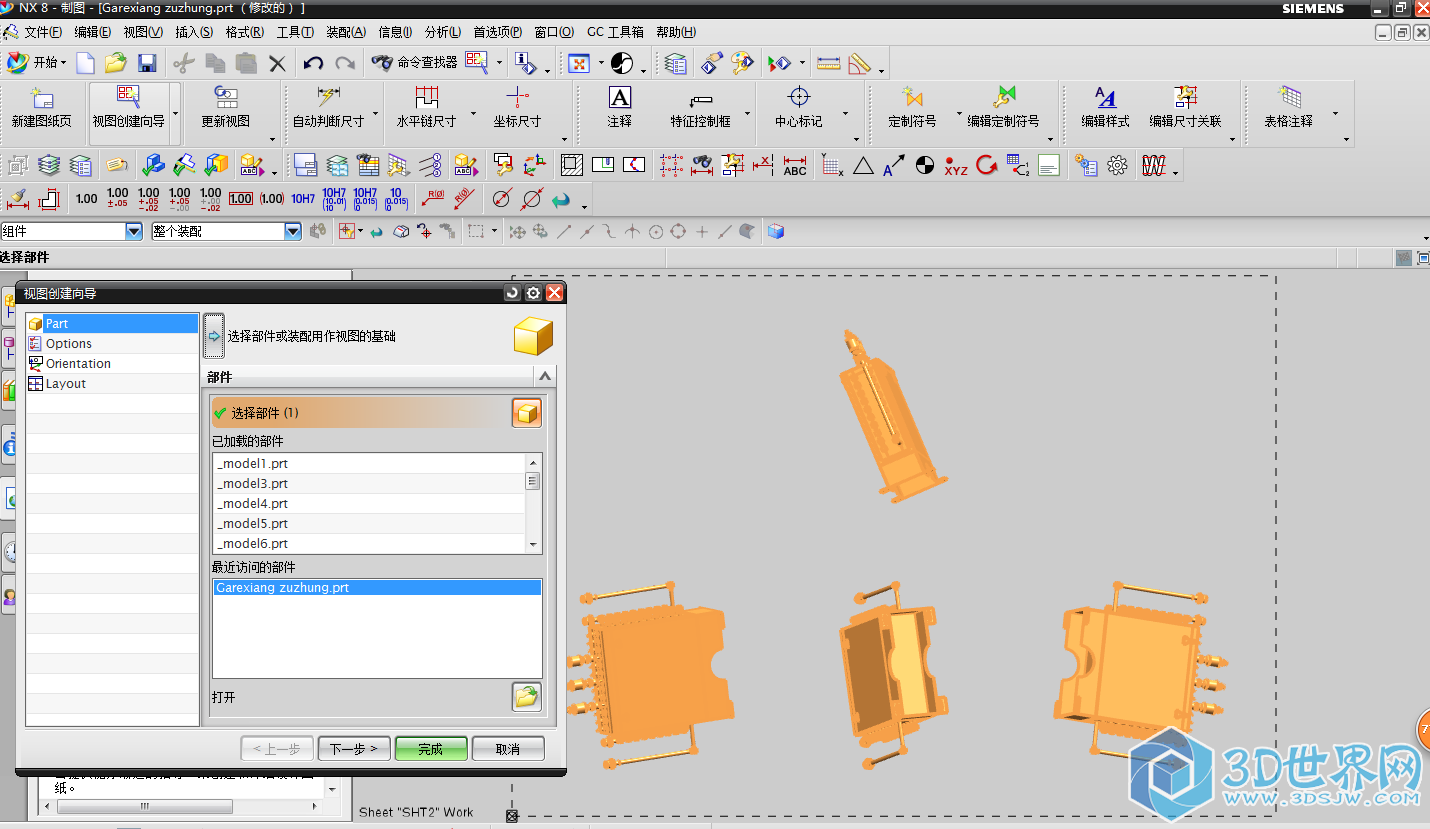Viewport: 1430px width, 829px height.
Task: Click the 编辑定制符号 tool
Action: tap(1003, 108)
